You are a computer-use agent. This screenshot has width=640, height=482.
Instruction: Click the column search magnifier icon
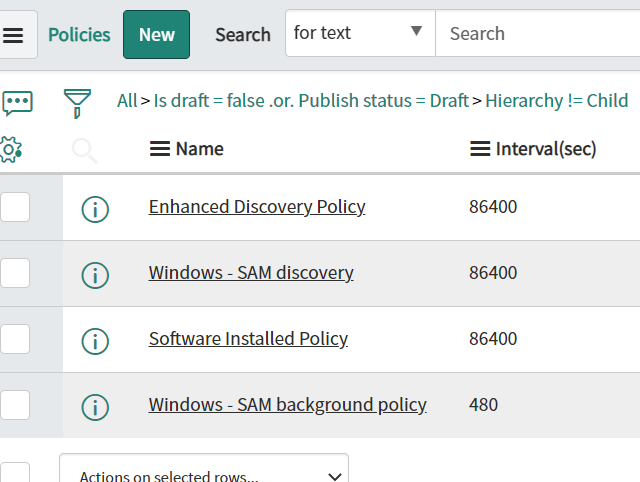point(85,150)
